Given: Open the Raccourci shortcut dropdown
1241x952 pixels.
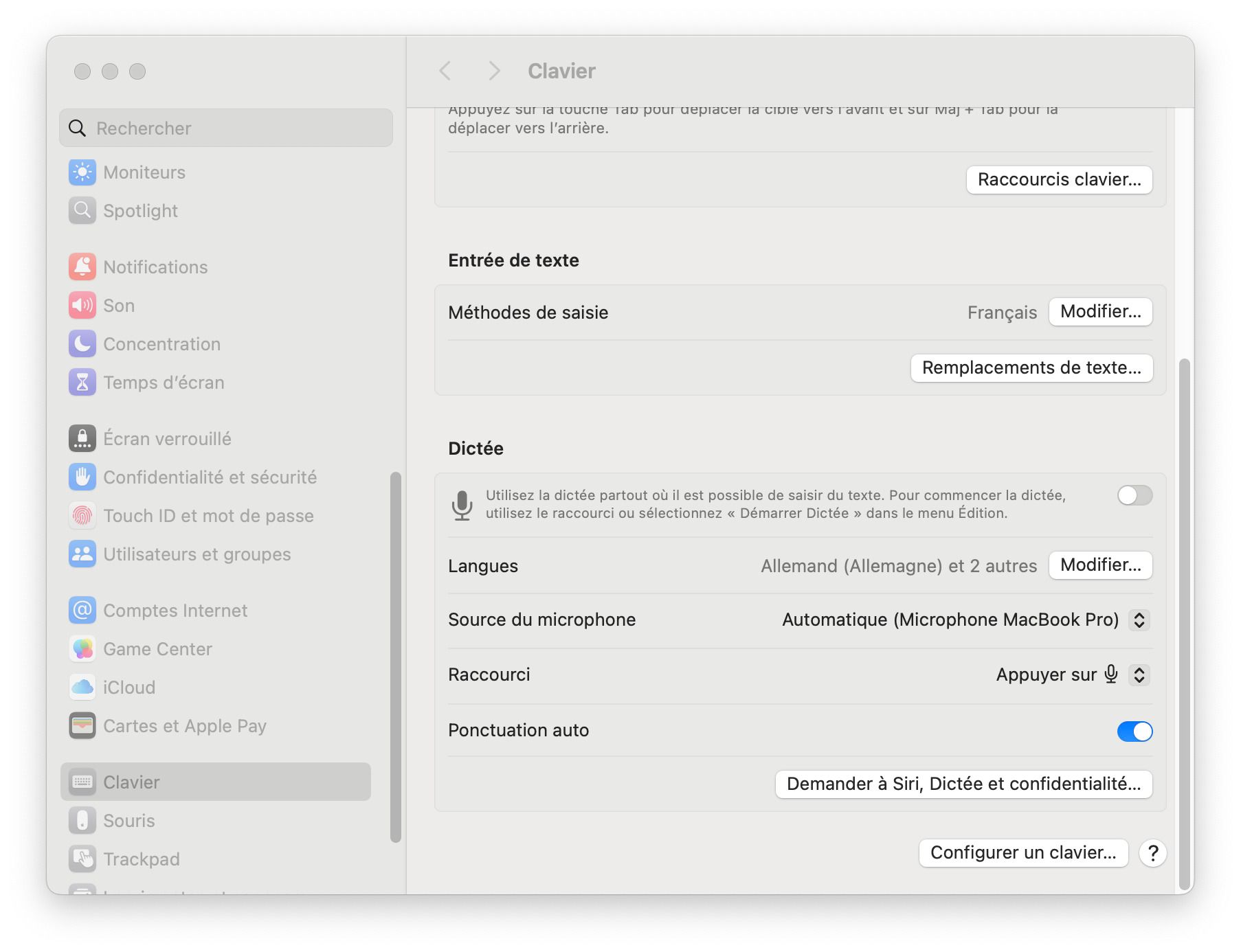Looking at the screenshot, I should click(x=1139, y=675).
